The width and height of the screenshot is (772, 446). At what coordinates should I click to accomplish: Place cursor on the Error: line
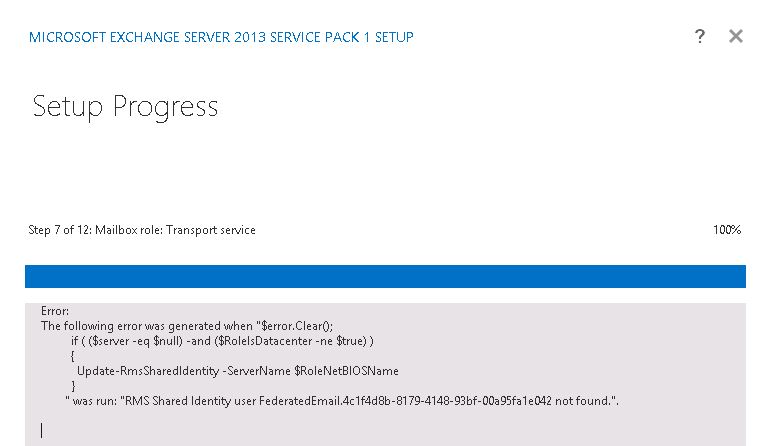[x=55, y=311]
